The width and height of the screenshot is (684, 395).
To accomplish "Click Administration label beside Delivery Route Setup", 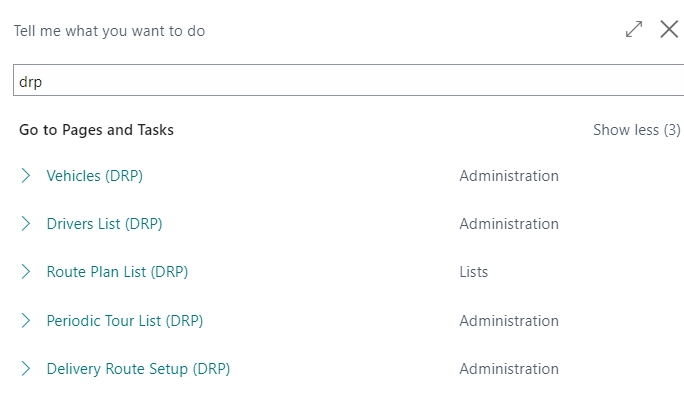I will [x=509, y=369].
